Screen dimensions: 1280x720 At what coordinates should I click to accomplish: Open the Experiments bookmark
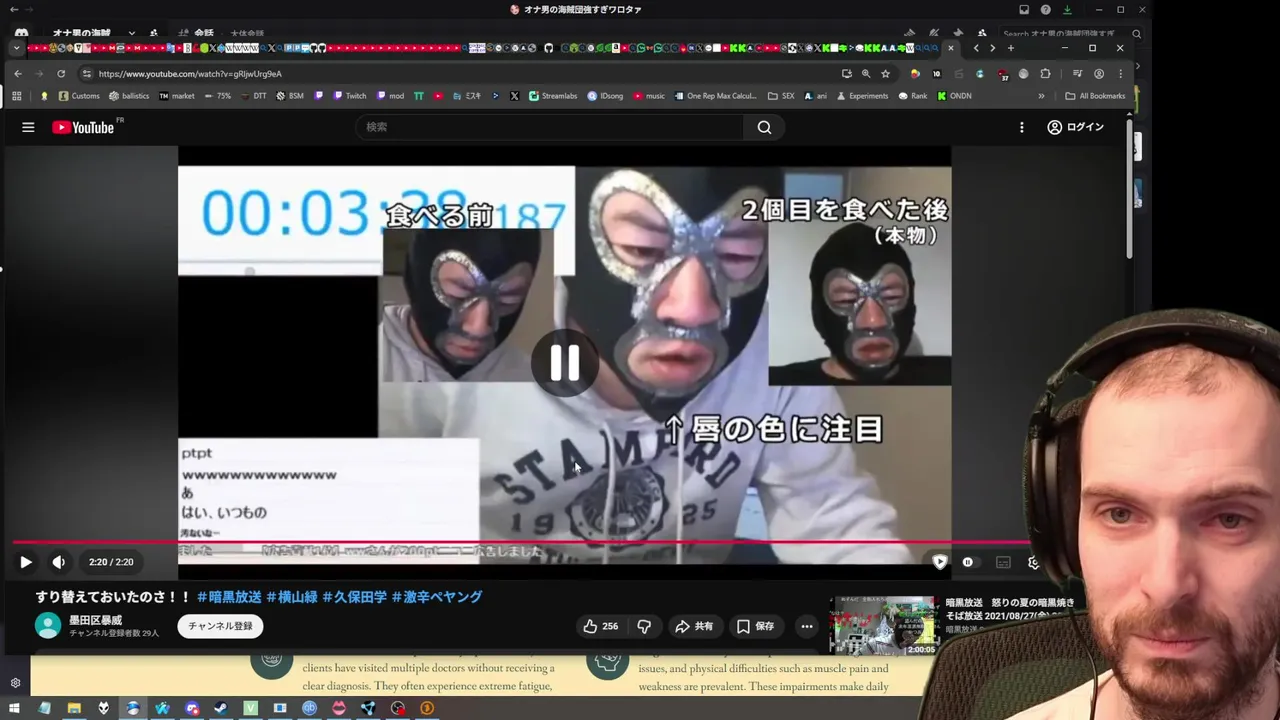pos(862,96)
